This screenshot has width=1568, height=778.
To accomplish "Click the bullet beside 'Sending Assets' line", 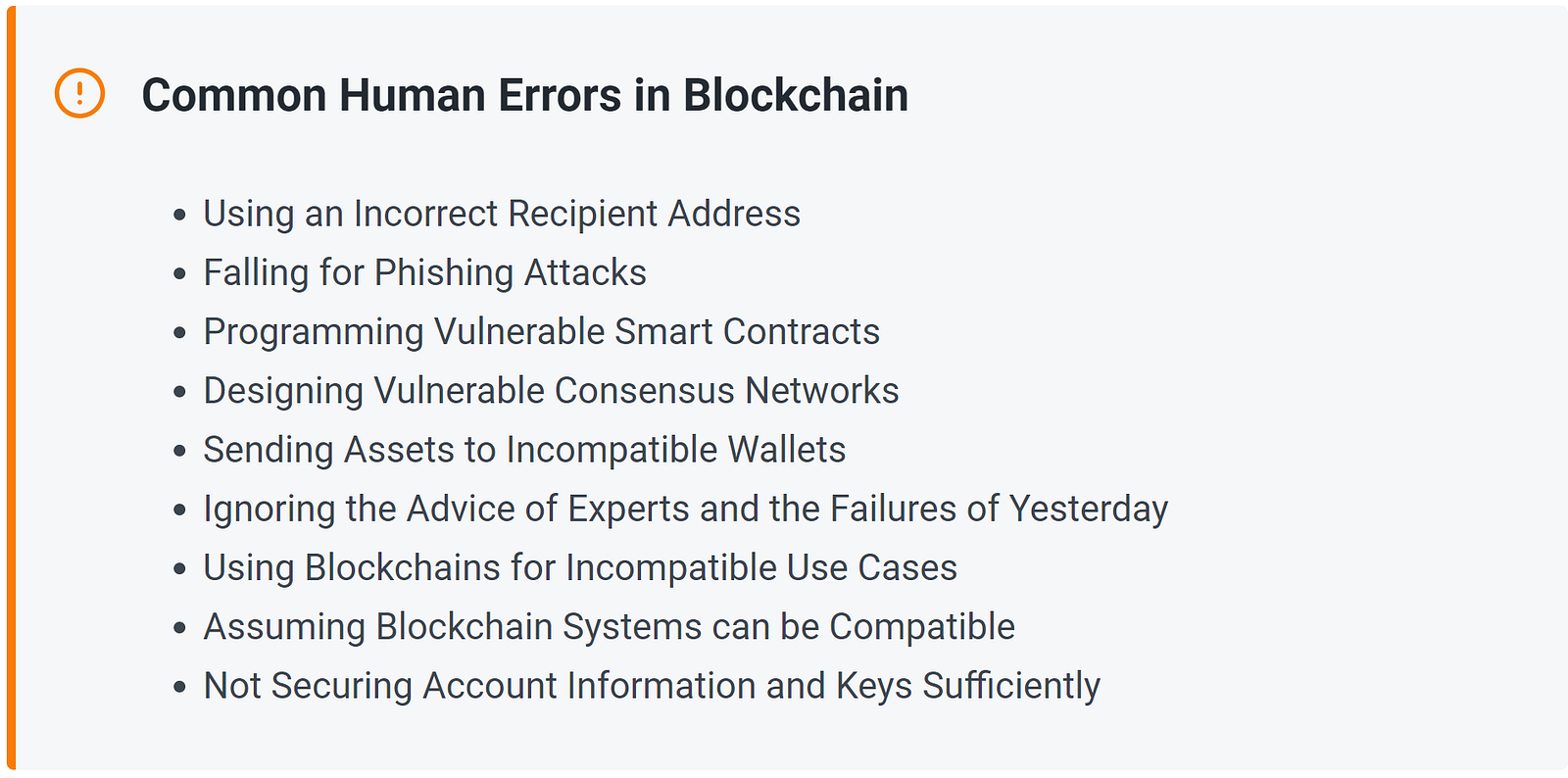I will point(179,451).
